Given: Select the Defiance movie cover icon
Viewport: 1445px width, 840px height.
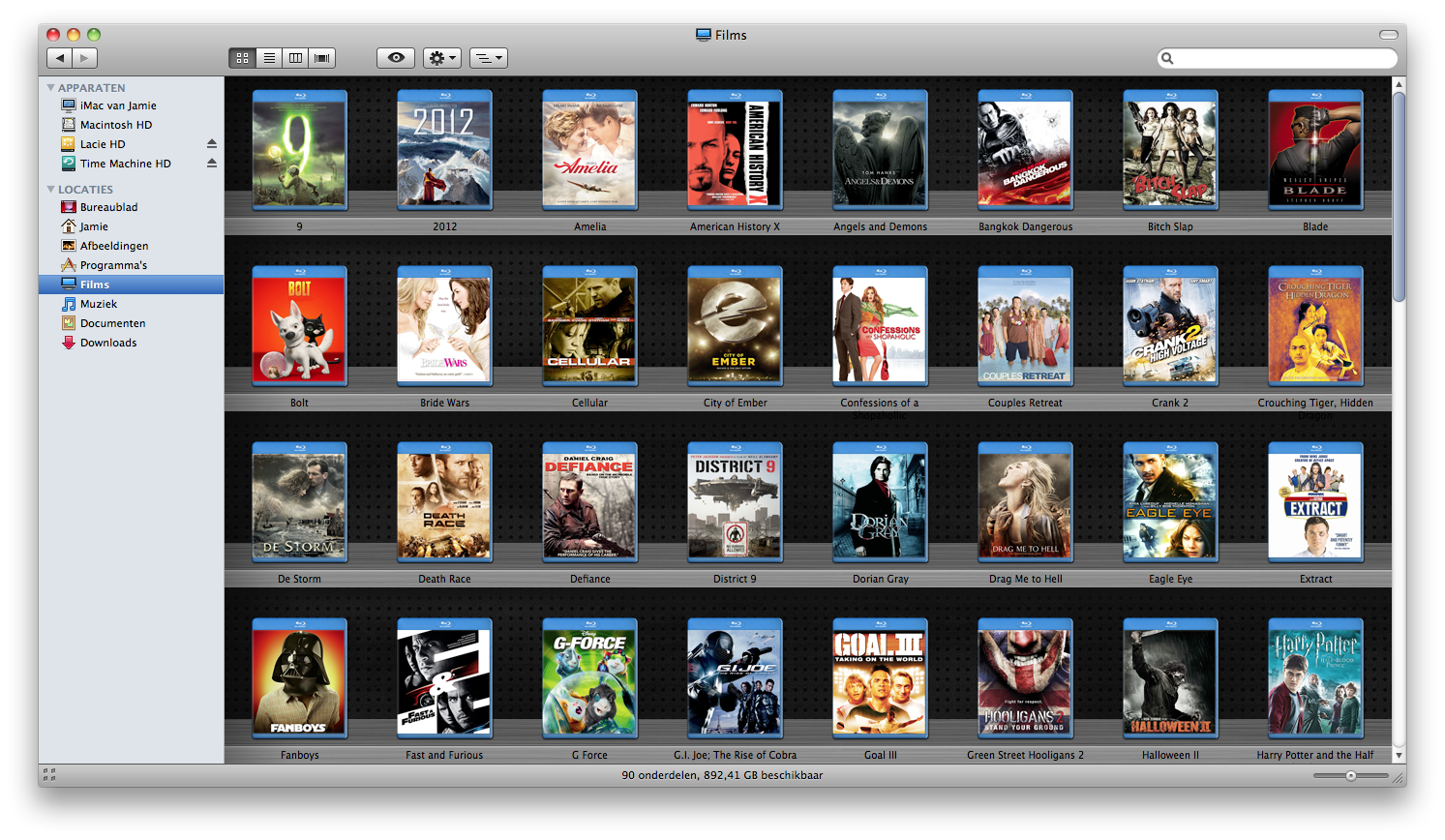Looking at the screenshot, I should click(x=589, y=502).
